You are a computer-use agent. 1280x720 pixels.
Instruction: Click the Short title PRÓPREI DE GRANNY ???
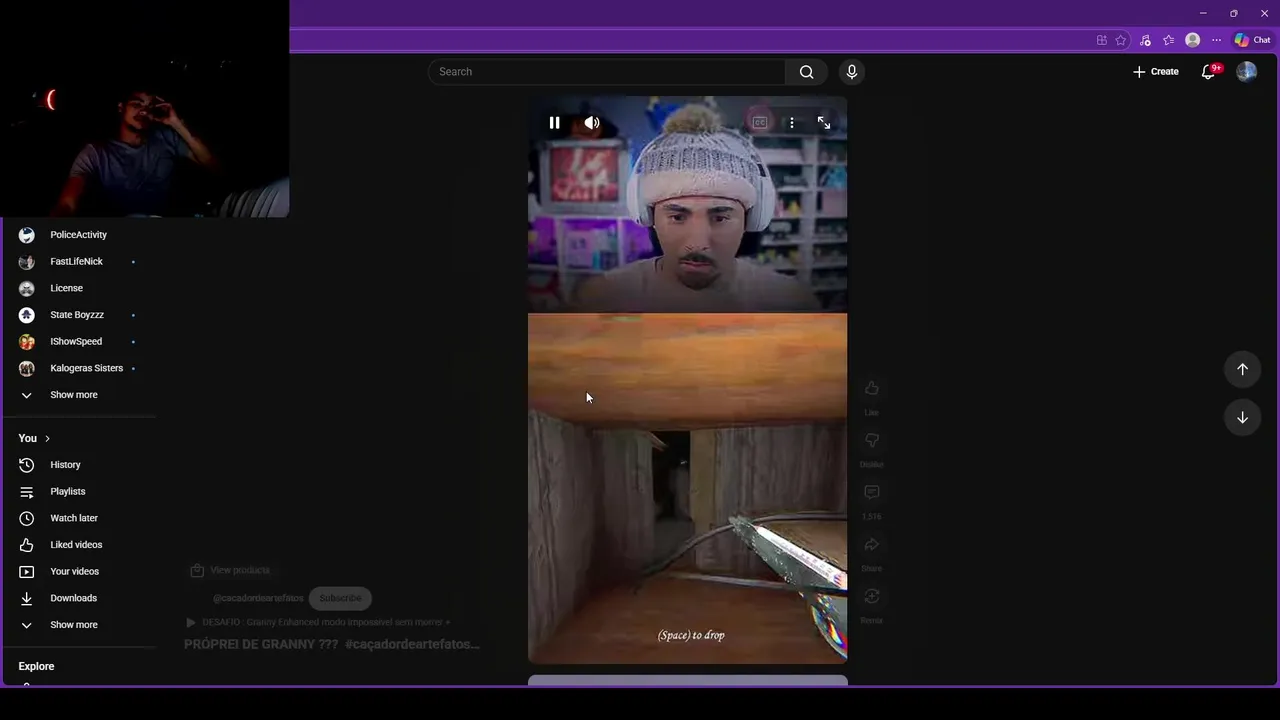(261, 645)
